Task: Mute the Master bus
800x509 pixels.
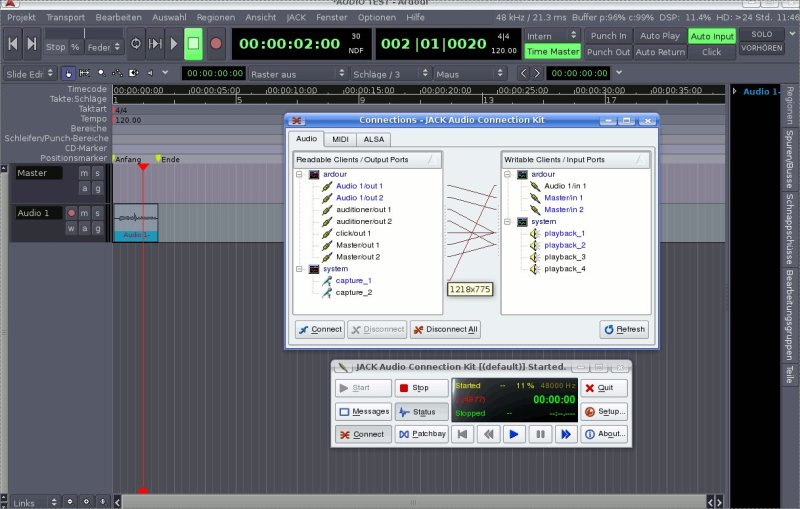Action: 85,173
